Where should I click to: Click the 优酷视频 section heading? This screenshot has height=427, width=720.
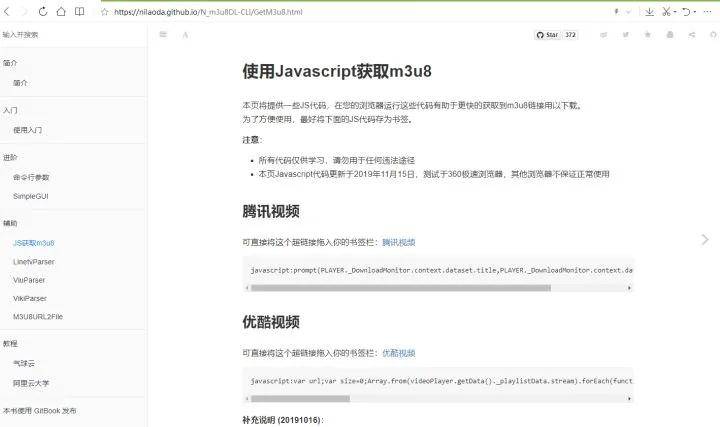click(x=271, y=322)
